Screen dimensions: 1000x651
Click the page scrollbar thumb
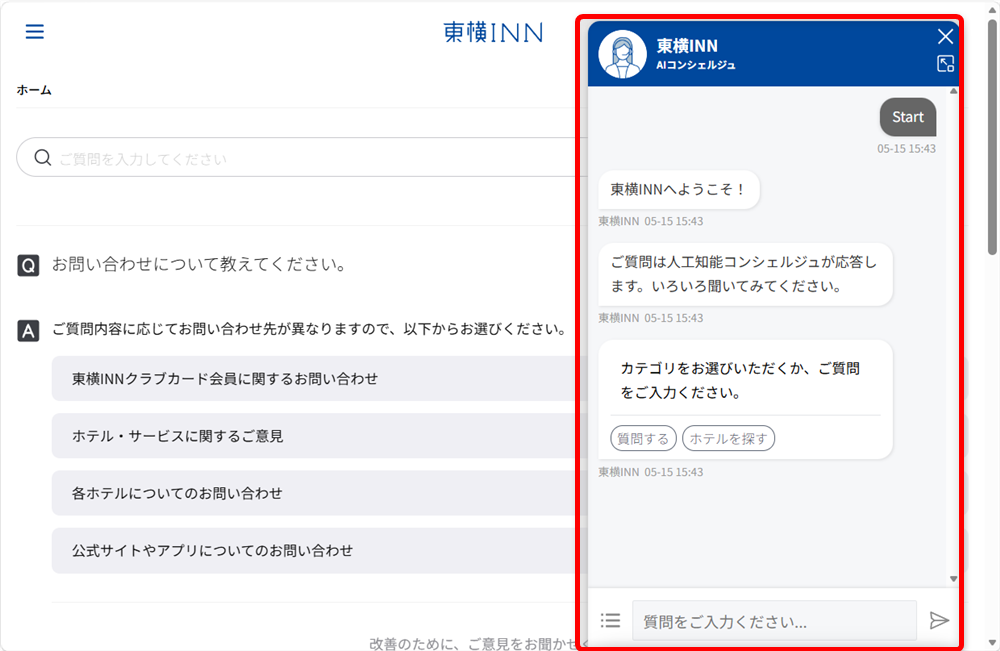[992, 137]
